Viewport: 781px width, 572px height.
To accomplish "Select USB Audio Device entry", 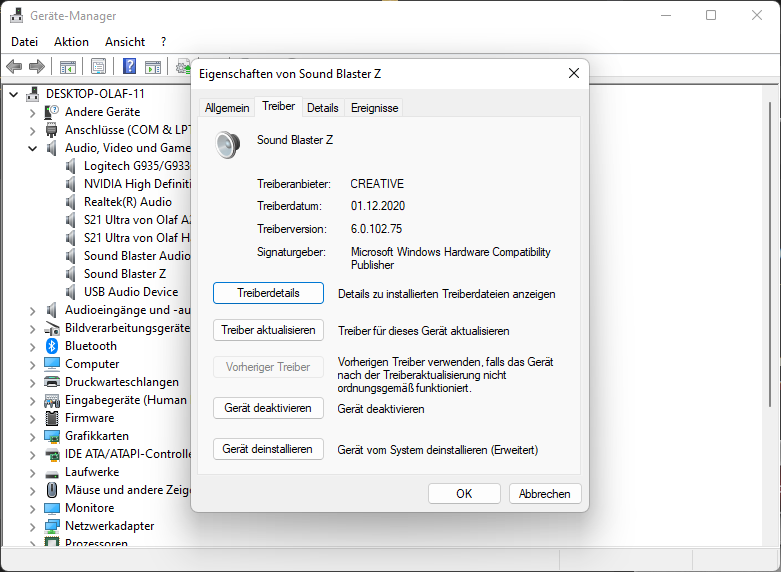I will click(130, 291).
